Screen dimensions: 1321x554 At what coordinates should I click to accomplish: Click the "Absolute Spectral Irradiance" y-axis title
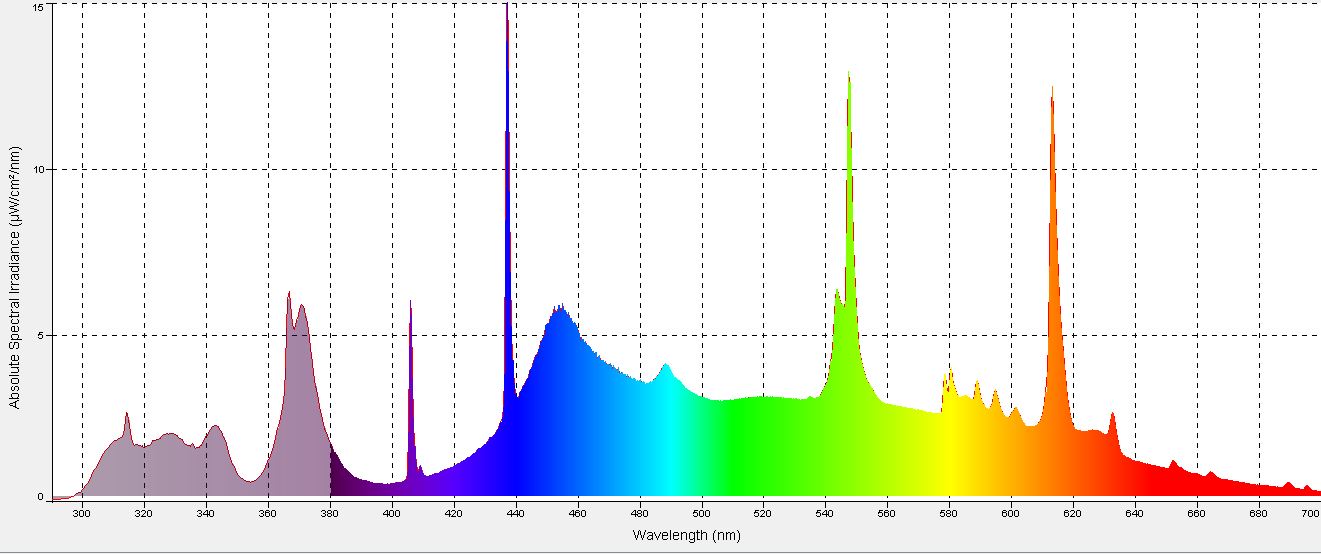click(14, 276)
